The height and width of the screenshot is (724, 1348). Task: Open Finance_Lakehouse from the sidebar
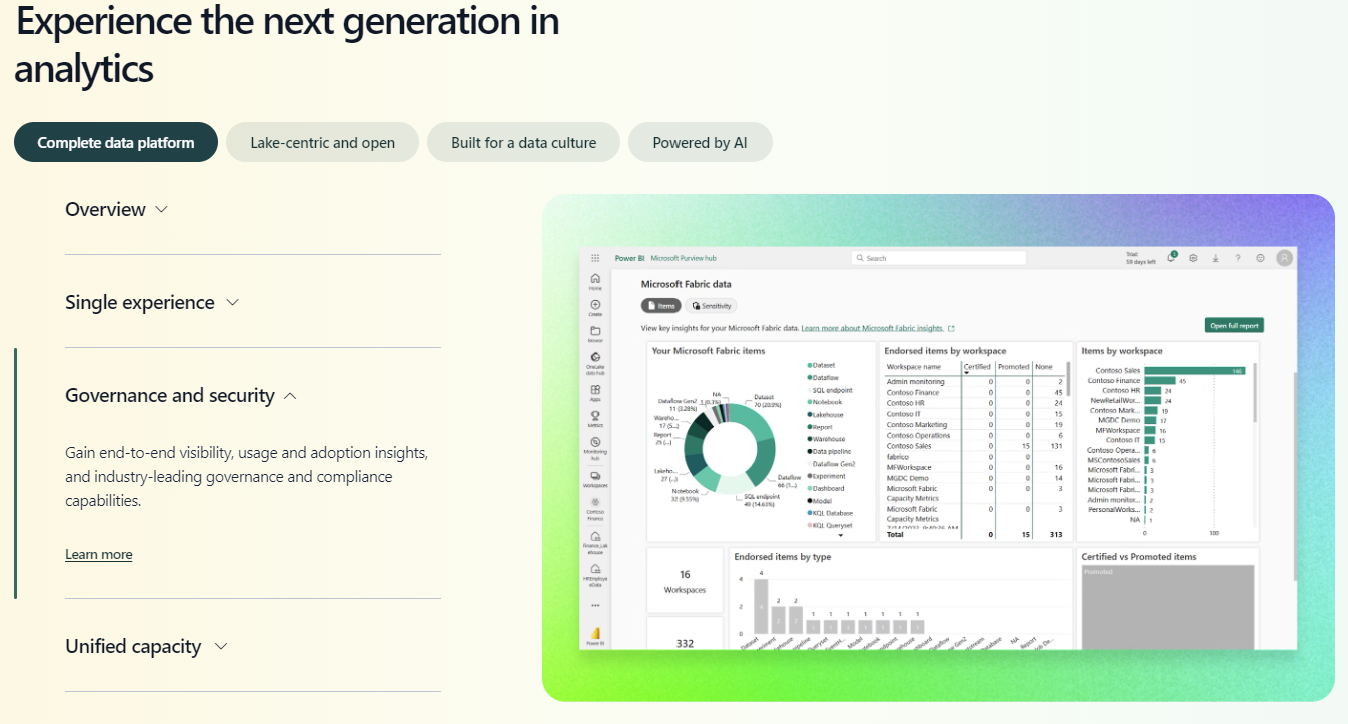pos(595,542)
